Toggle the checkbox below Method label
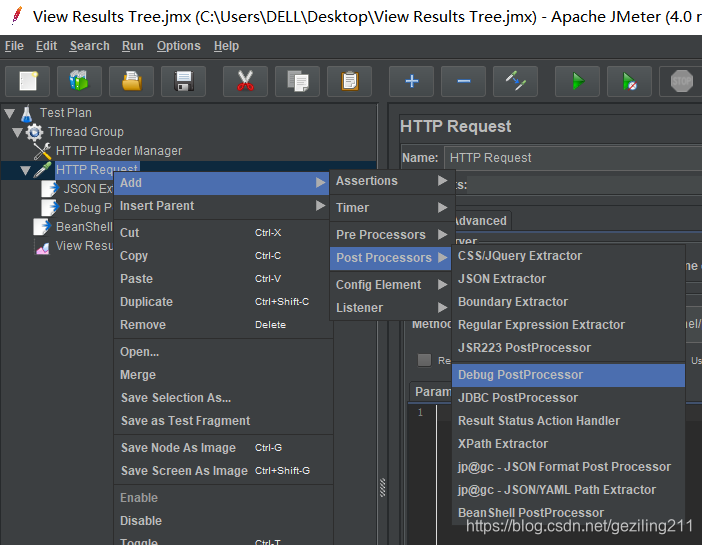Viewport: 702px width, 545px height. click(x=424, y=360)
